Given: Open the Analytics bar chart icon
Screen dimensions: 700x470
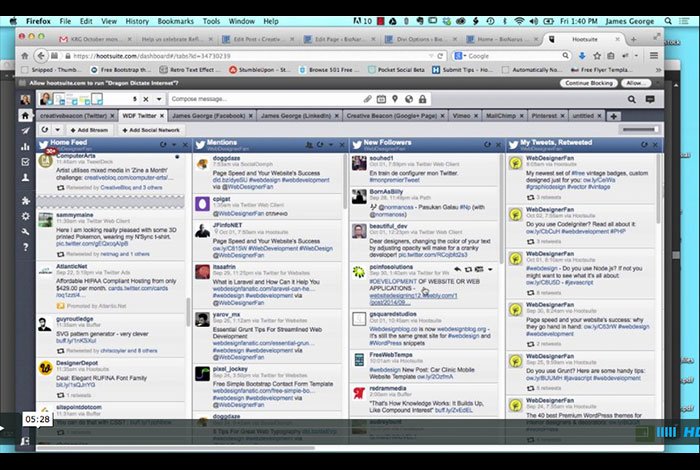Looking at the screenshot, I should click(x=25, y=146).
